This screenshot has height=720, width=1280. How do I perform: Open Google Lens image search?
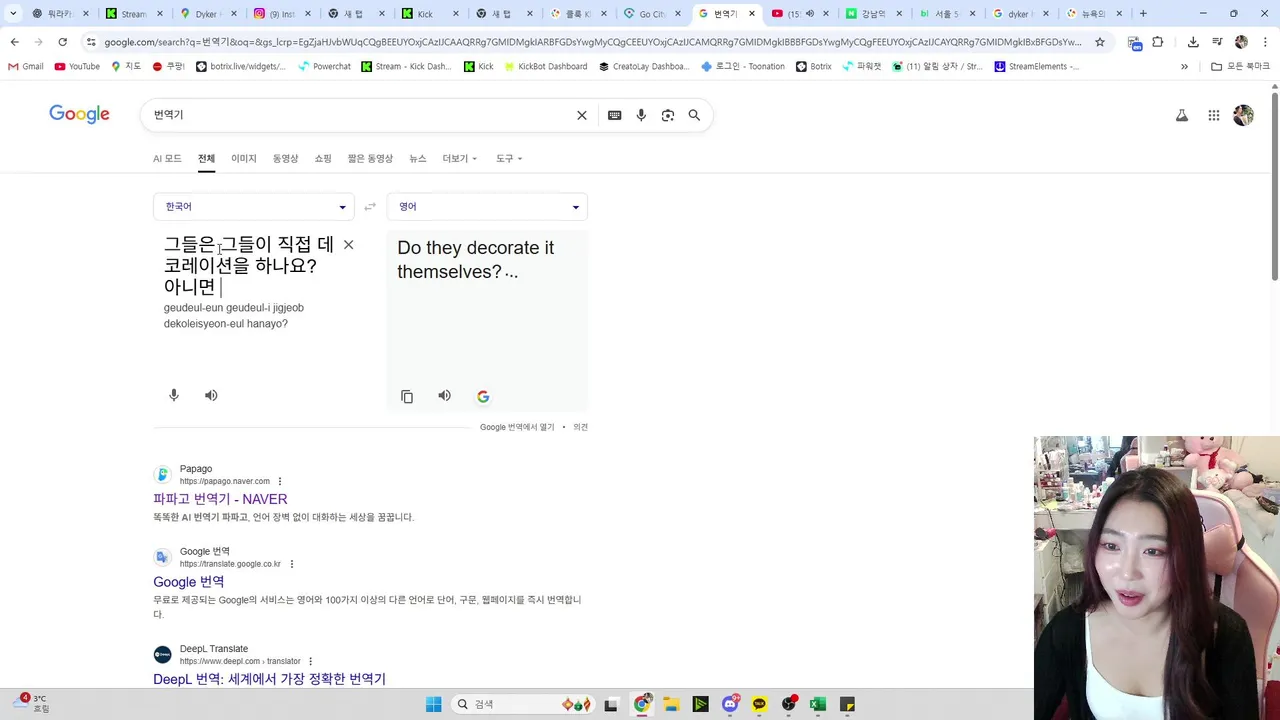[668, 115]
